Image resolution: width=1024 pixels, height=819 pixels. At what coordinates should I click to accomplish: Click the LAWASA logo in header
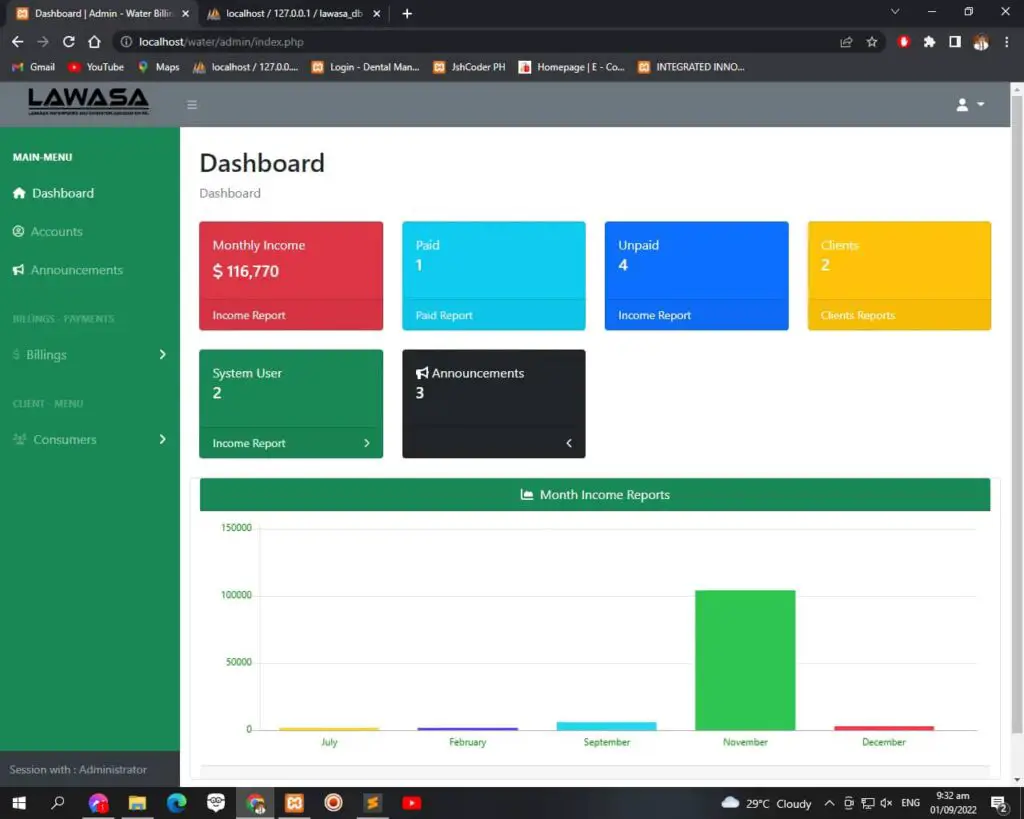point(88,101)
